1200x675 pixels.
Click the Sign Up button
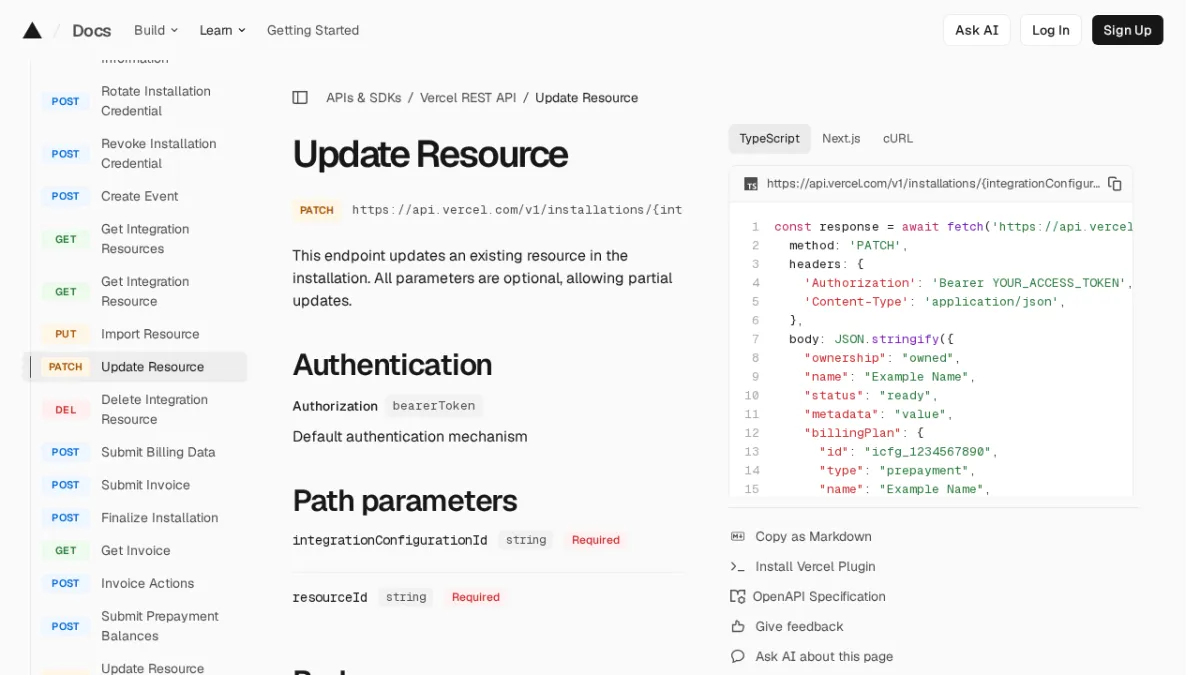(1127, 30)
